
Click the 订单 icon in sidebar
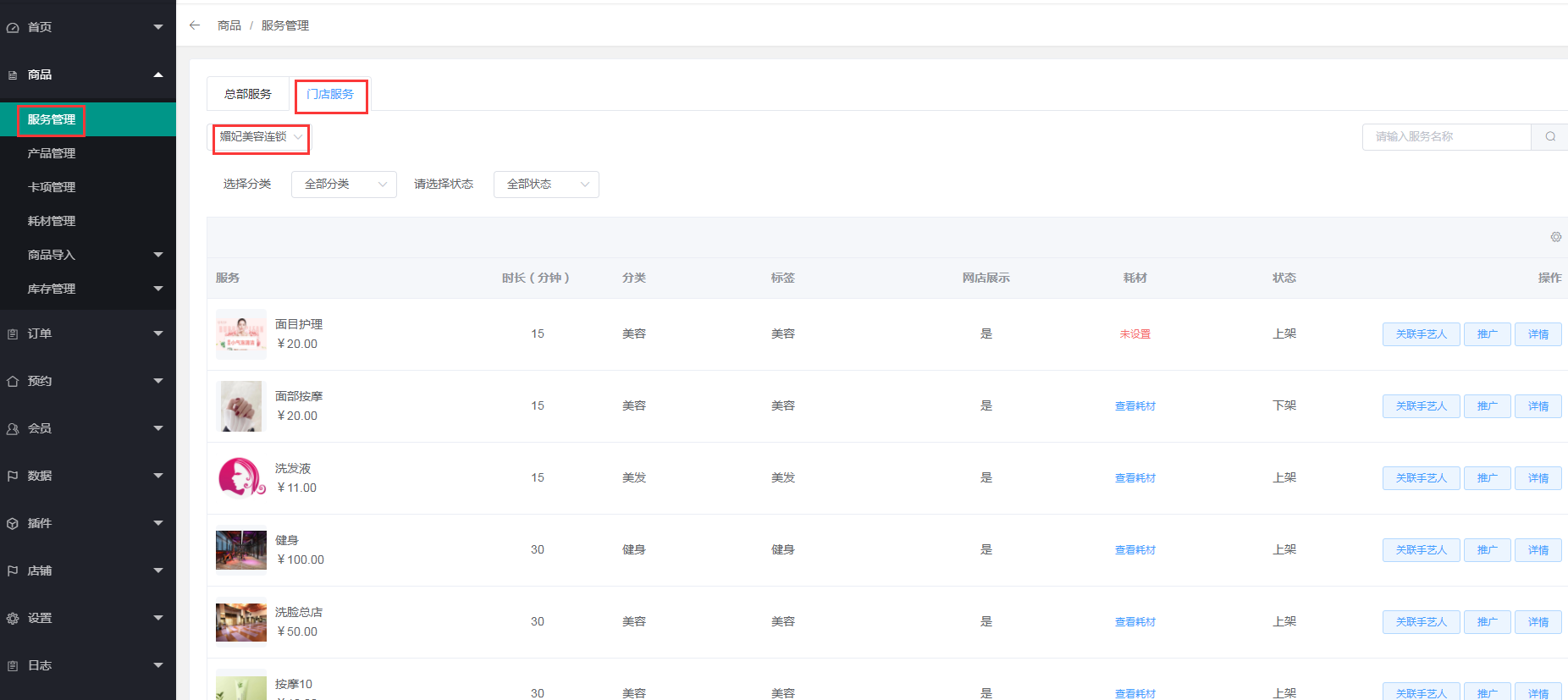13,334
